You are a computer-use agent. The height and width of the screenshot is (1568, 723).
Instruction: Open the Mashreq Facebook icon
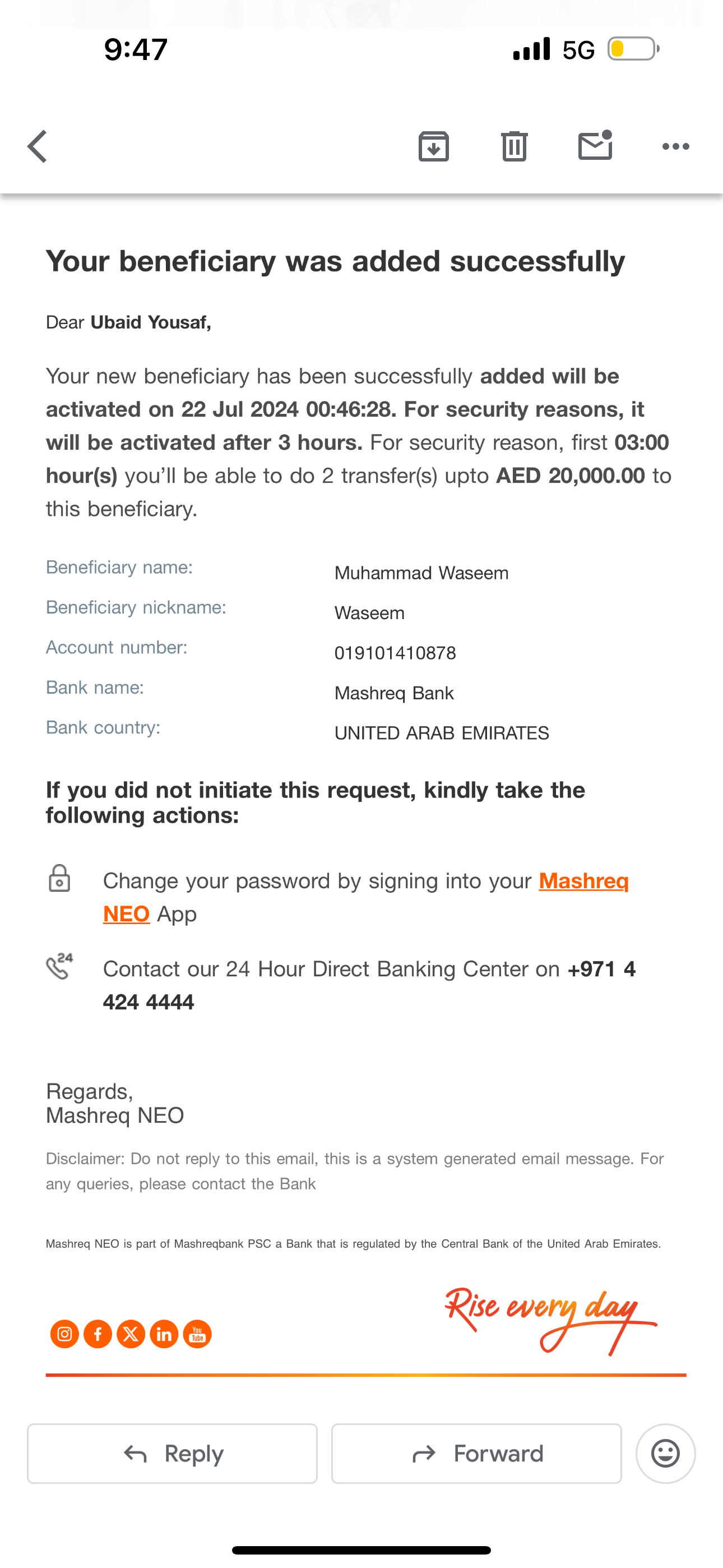(98, 1334)
